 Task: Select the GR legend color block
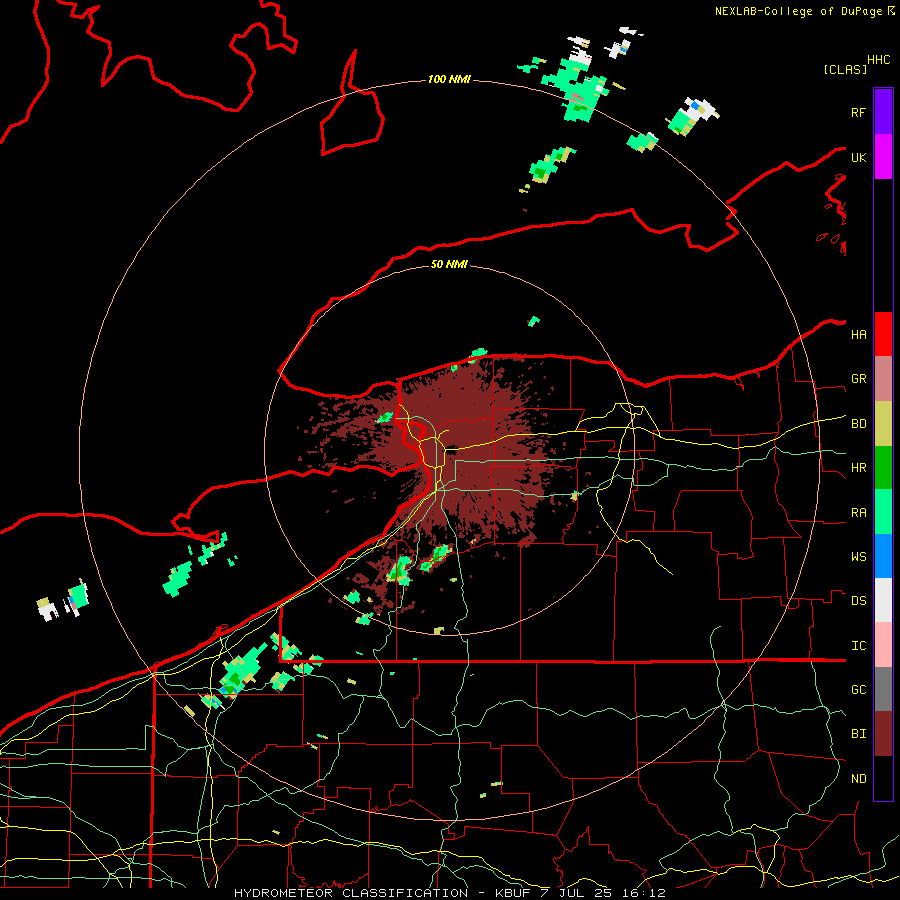[x=883, y=379]
